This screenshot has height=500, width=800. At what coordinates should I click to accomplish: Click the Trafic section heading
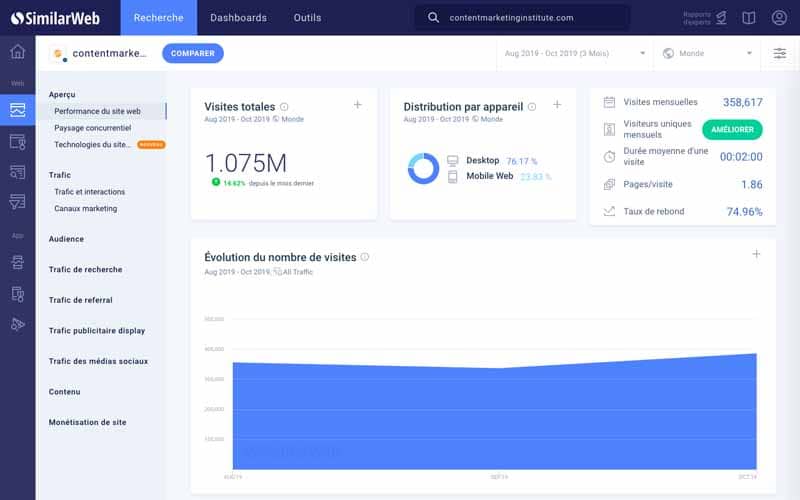[x=60, y=175]
